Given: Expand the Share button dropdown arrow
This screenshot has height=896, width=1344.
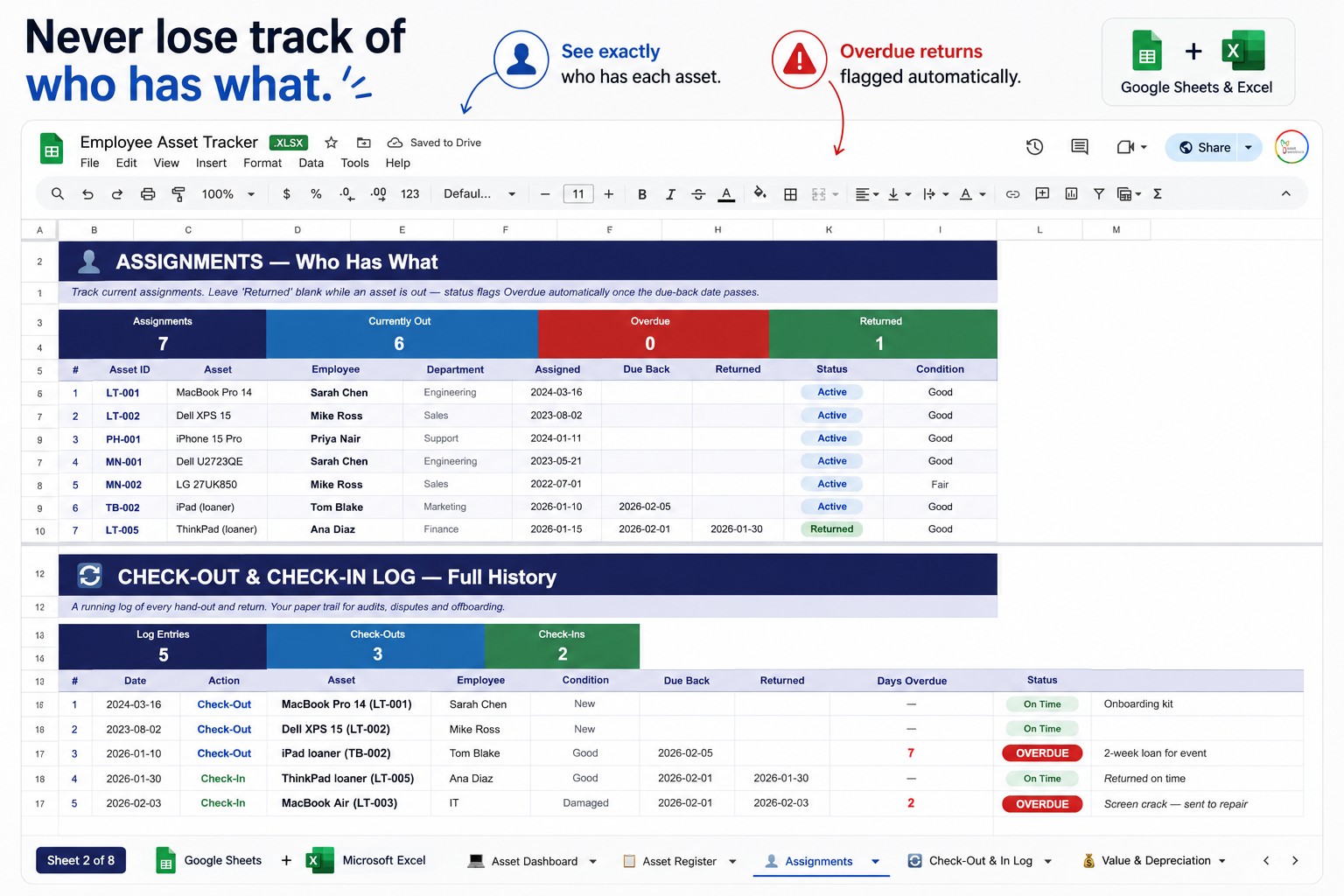Looking at the screenshot, I should tap(1249, 147).
